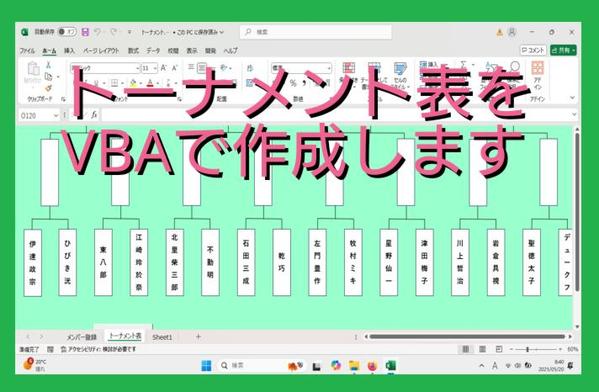Click the search box in title bar

(316, 32)
